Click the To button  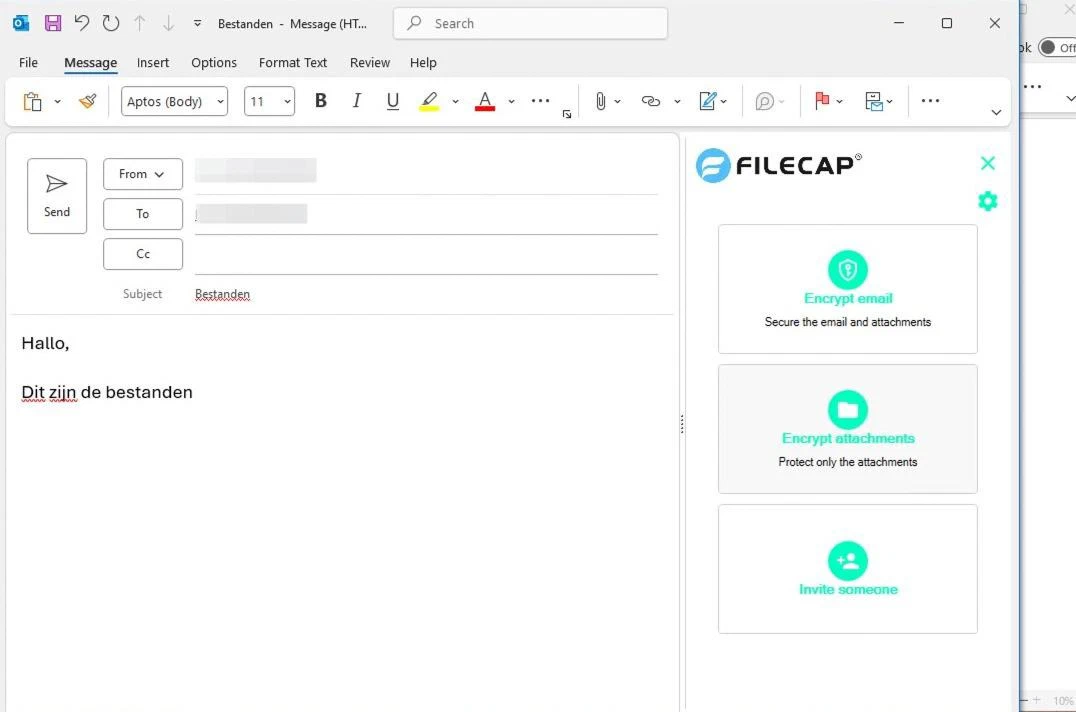tap(143, 214)
